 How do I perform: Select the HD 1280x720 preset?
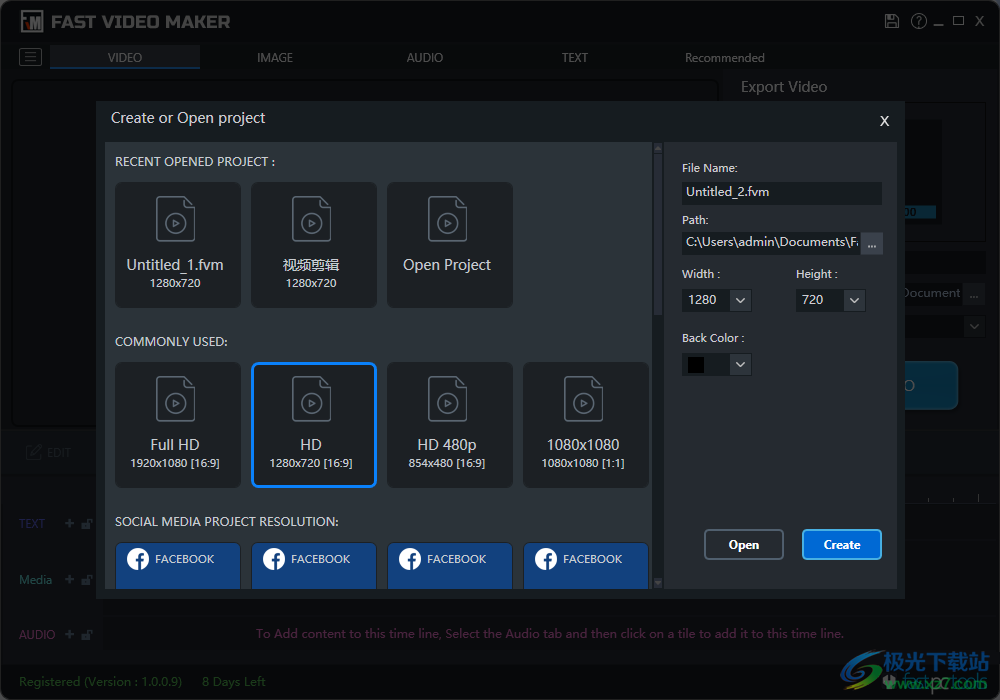pyautogui.click(x=314, y=425)
